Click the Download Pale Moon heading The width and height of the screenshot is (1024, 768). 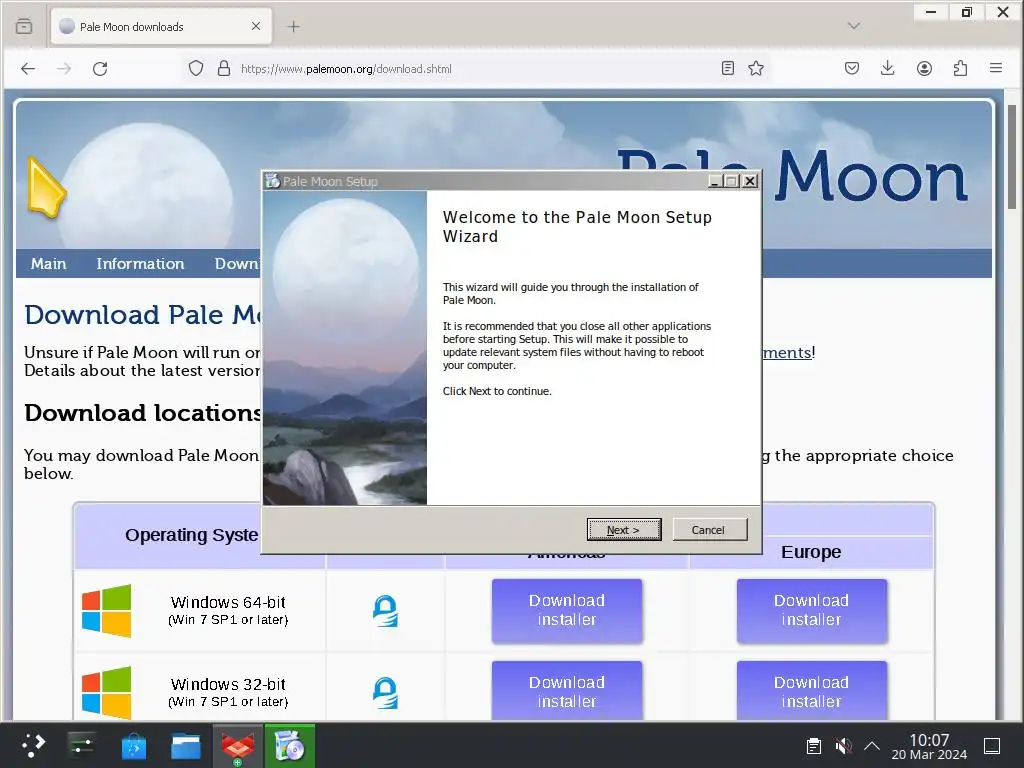[144, 315]
